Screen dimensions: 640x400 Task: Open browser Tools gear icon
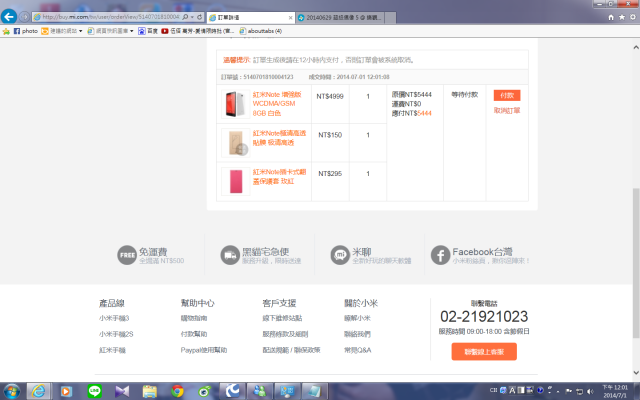click(633, 17)
